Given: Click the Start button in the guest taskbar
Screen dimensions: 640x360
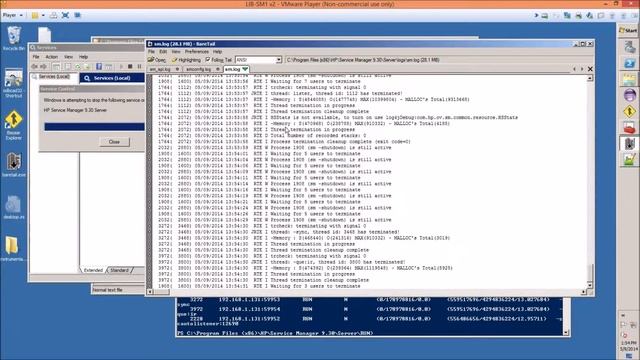Looking at the screenshot, I should click(629, 31).
